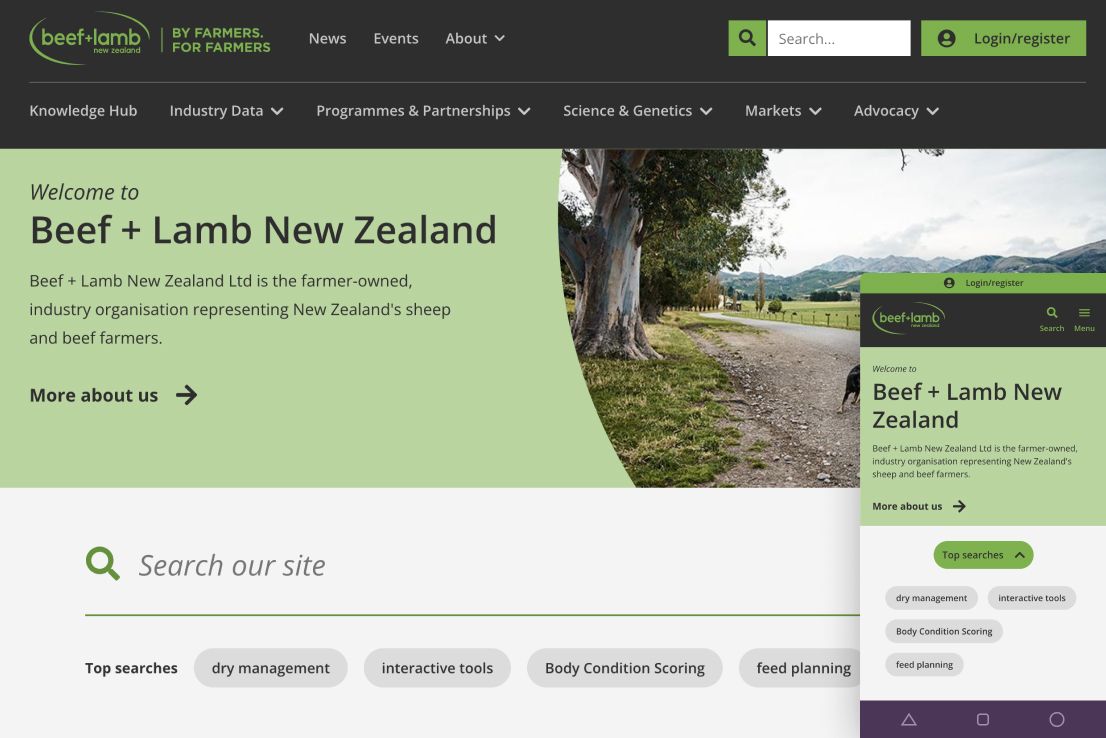The width and height of the screenshot is (1106, 738).
Task: Click the desktop 'Top searches' label
Action: click(131, 668)
